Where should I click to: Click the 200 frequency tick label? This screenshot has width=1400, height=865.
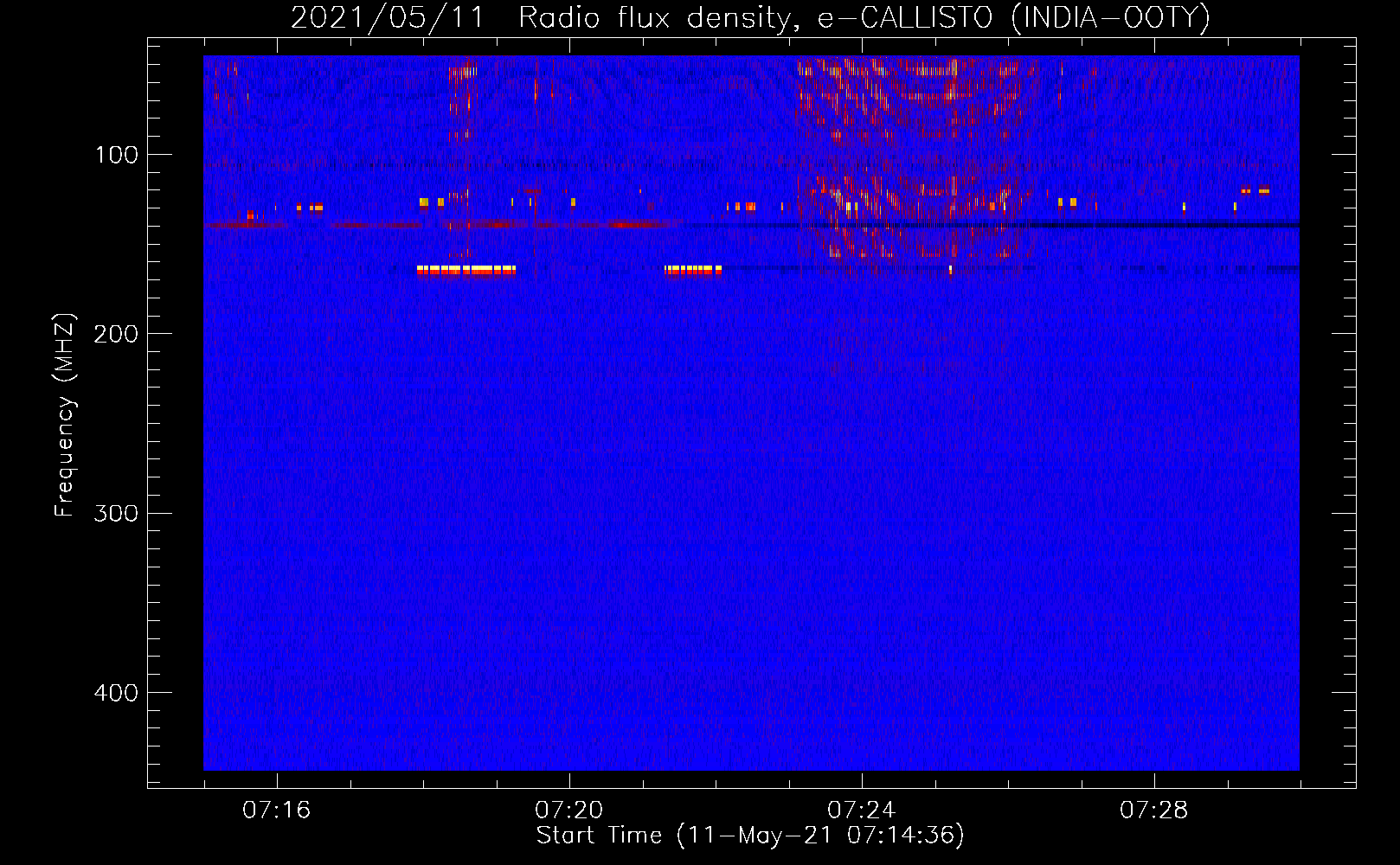click(x=116, y=334)
